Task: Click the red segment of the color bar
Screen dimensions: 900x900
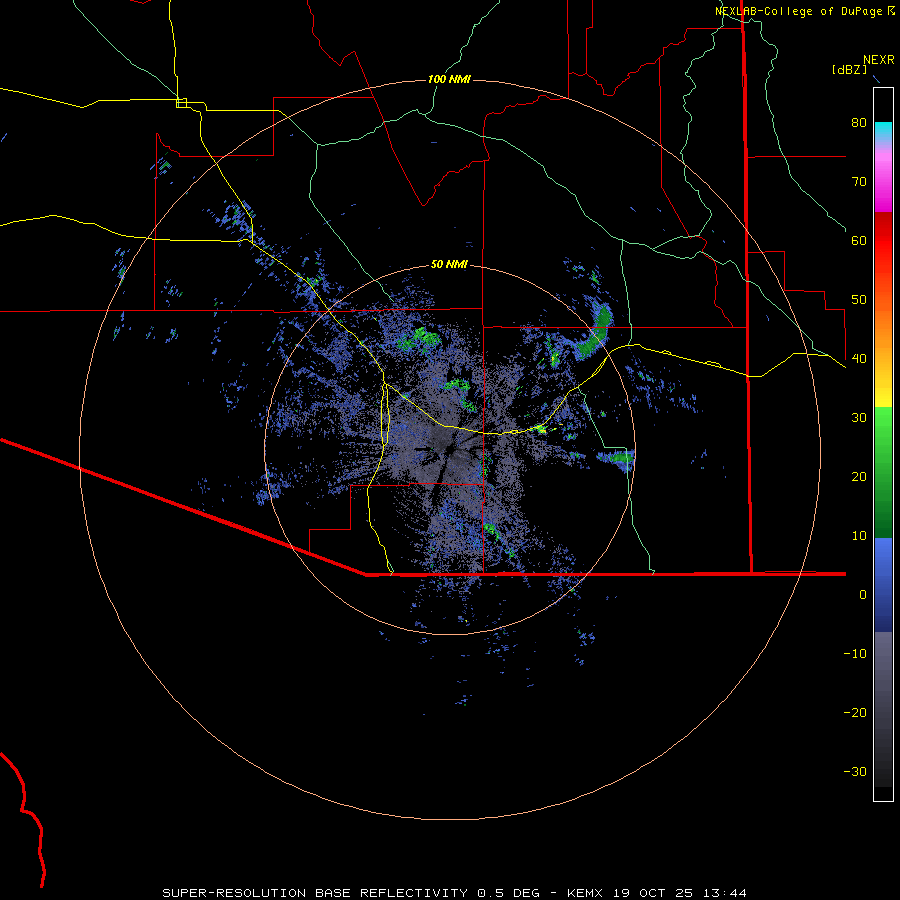Action: click(x=883, y=241)
